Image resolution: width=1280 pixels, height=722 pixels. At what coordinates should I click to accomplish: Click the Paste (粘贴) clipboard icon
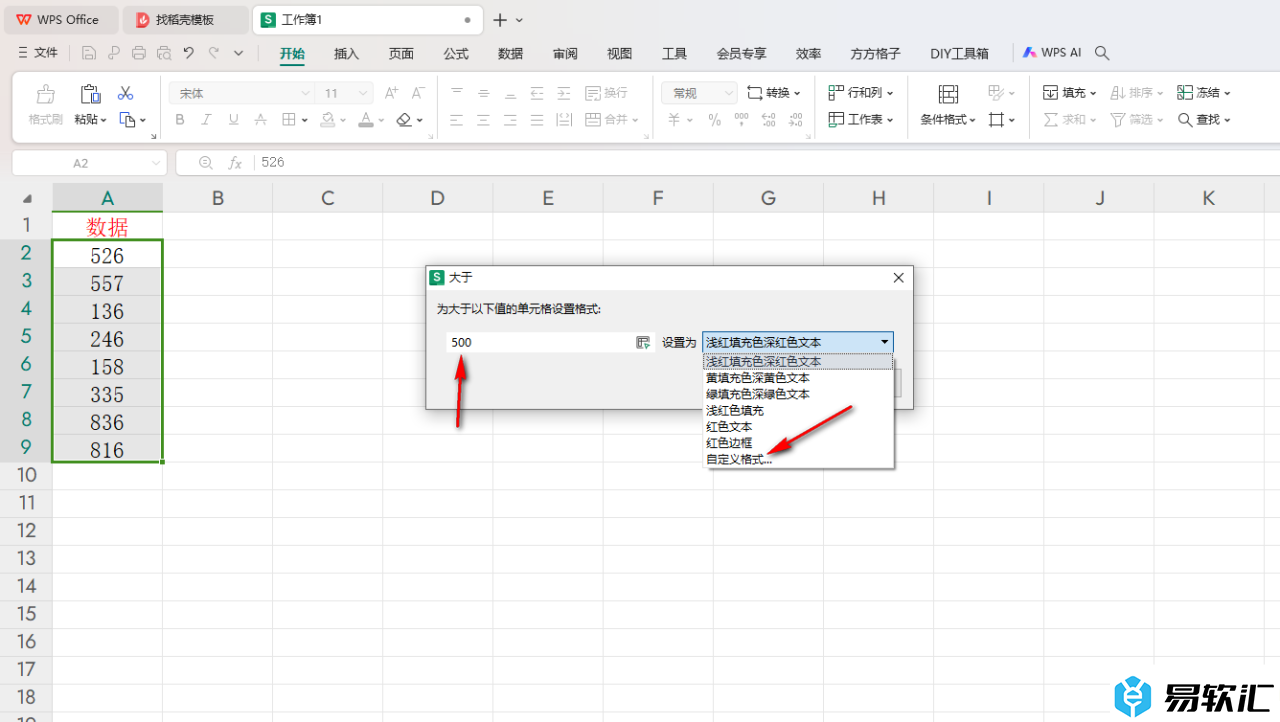(90, 94)
